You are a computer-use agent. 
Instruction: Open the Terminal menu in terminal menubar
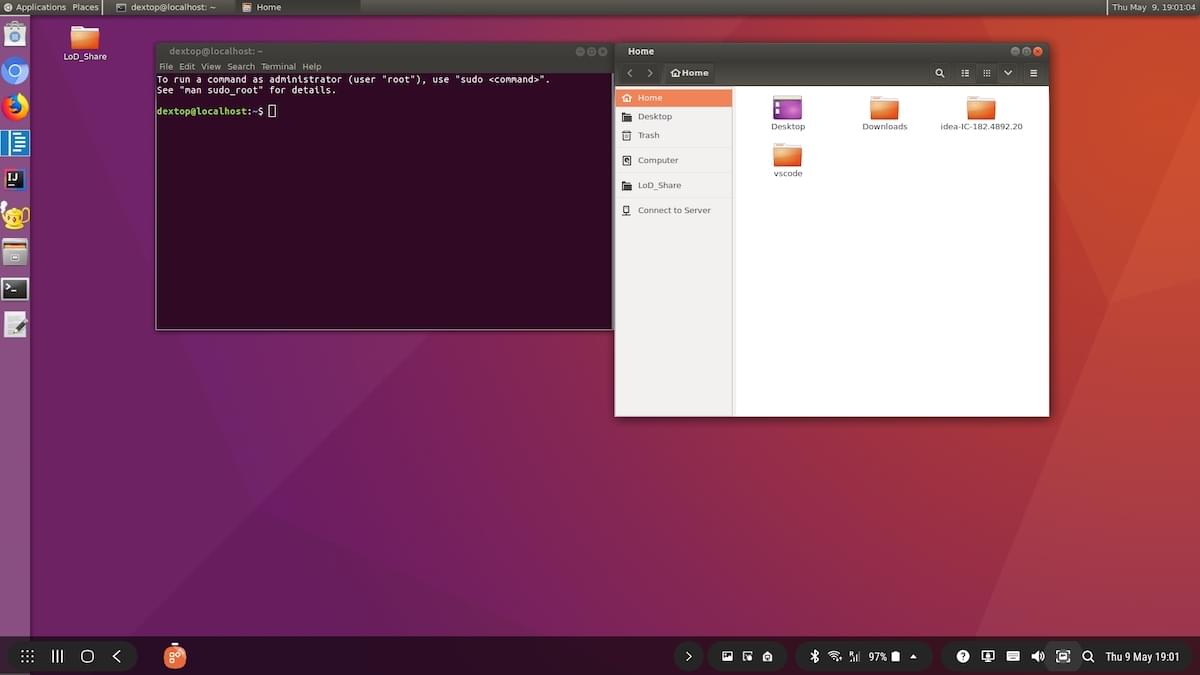click(278, 67)
